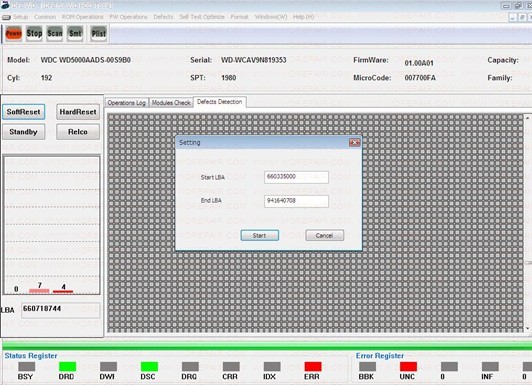This screenshot has width=532, height=385.
Task: Switch to the Operations Log tab
Action: [x=127, y=103]
